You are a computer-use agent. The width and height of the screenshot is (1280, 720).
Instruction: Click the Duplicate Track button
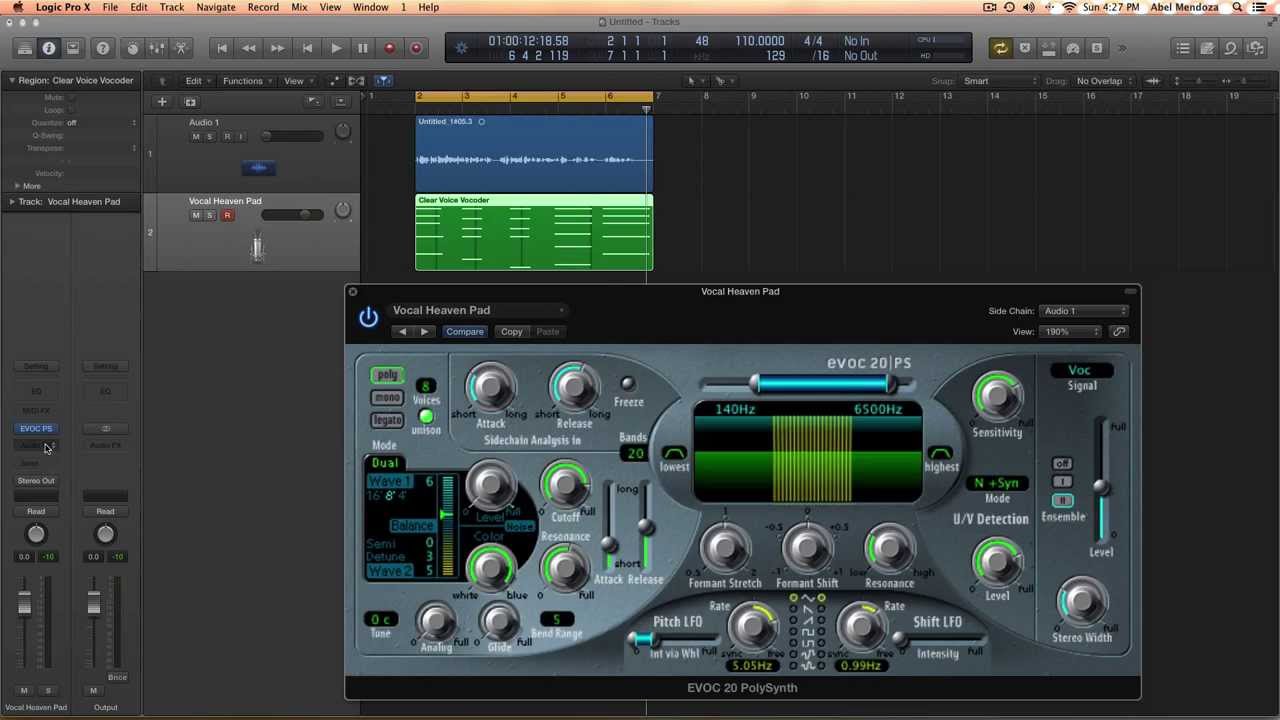click(190, 101)
